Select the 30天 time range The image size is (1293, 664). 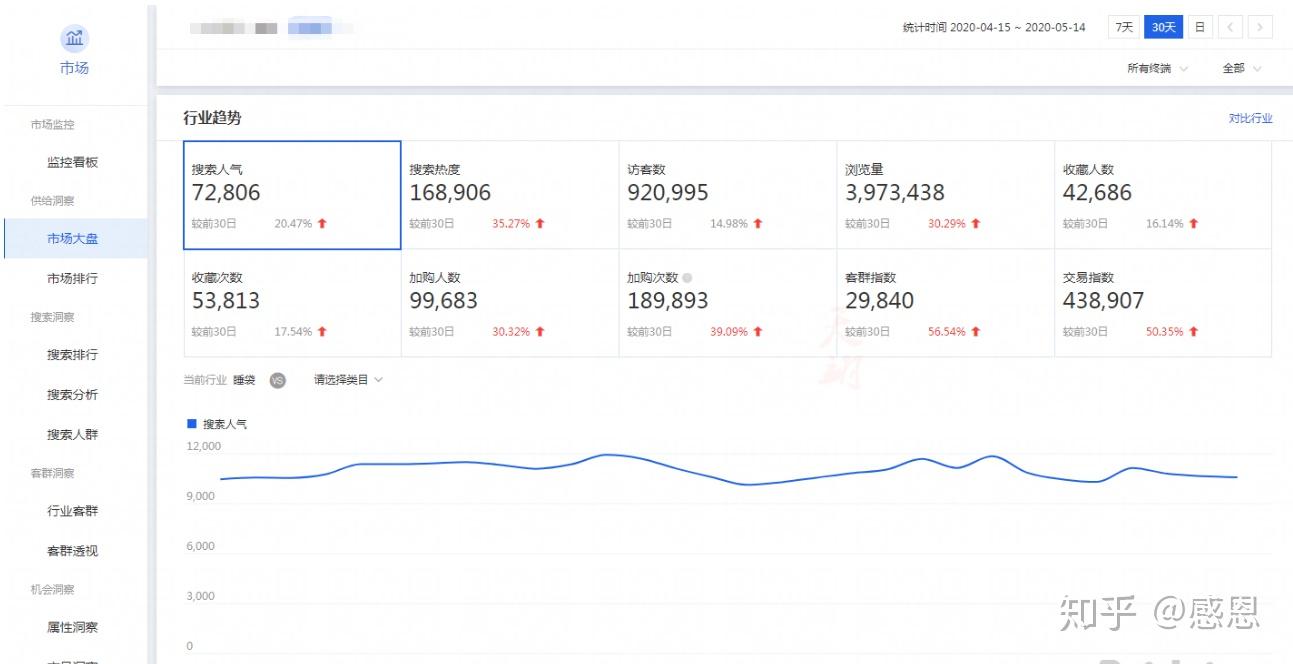tap(1163, 27)
